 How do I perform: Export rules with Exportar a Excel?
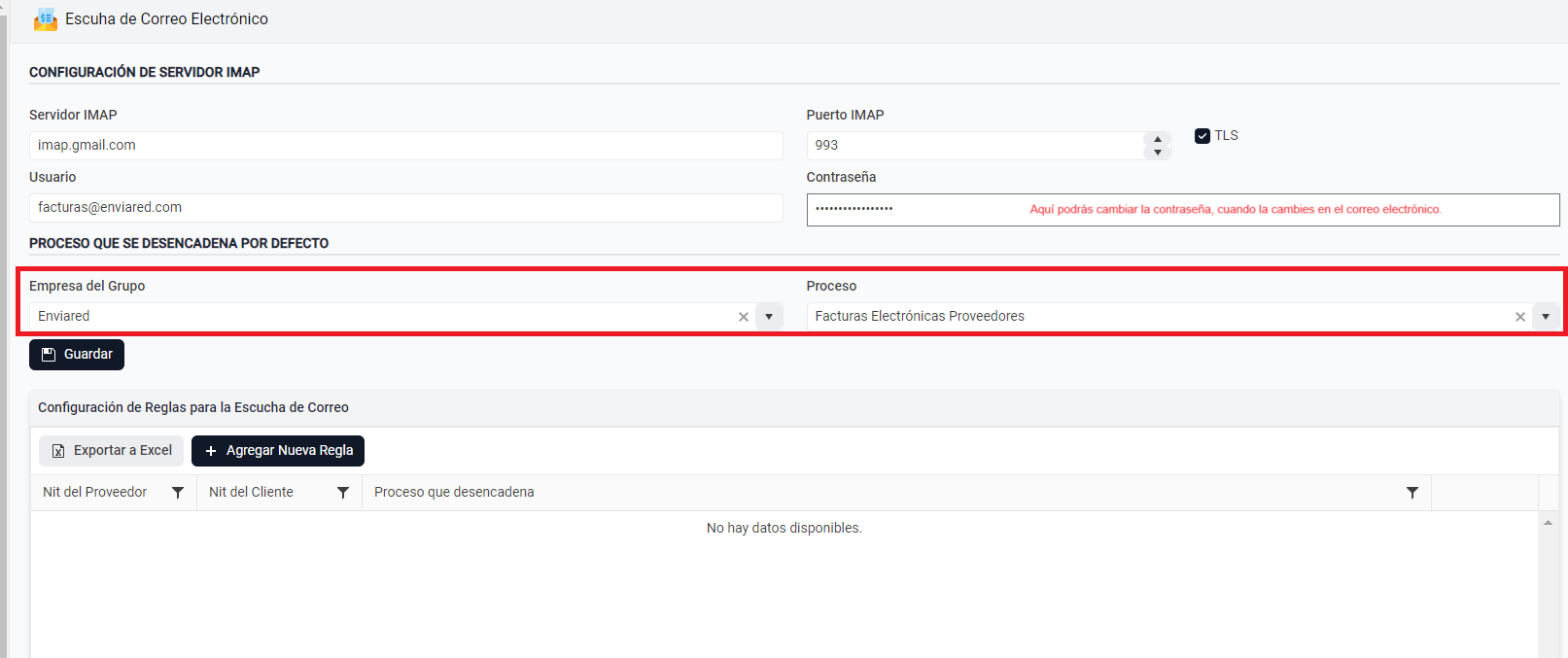(x=112, y=451)
